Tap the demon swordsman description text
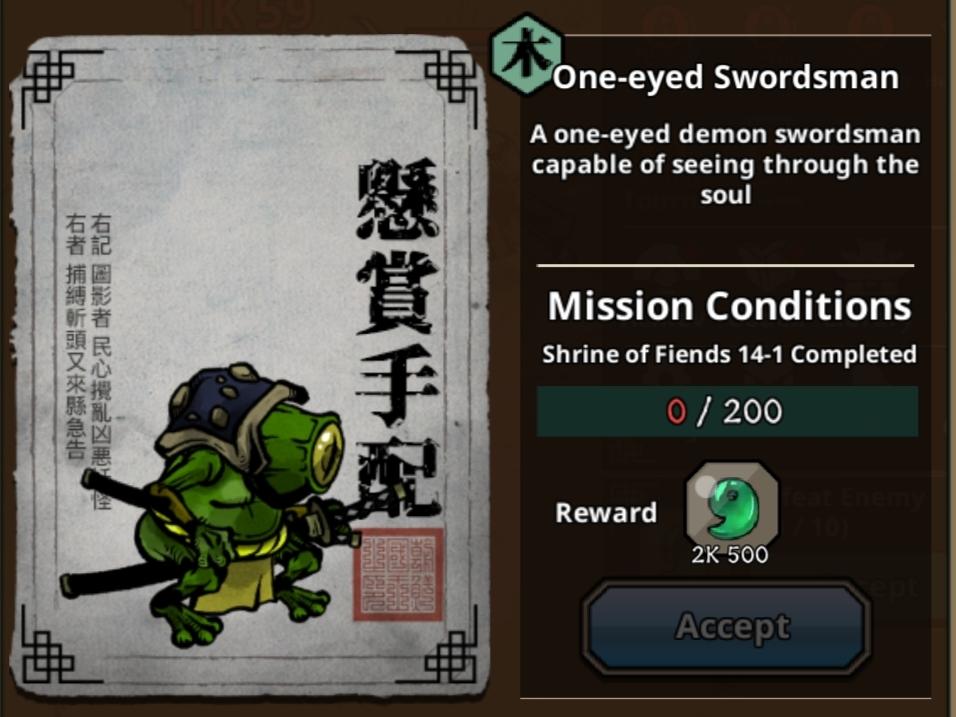This screenshot has height=717, width=956. (x=725, y=165)
